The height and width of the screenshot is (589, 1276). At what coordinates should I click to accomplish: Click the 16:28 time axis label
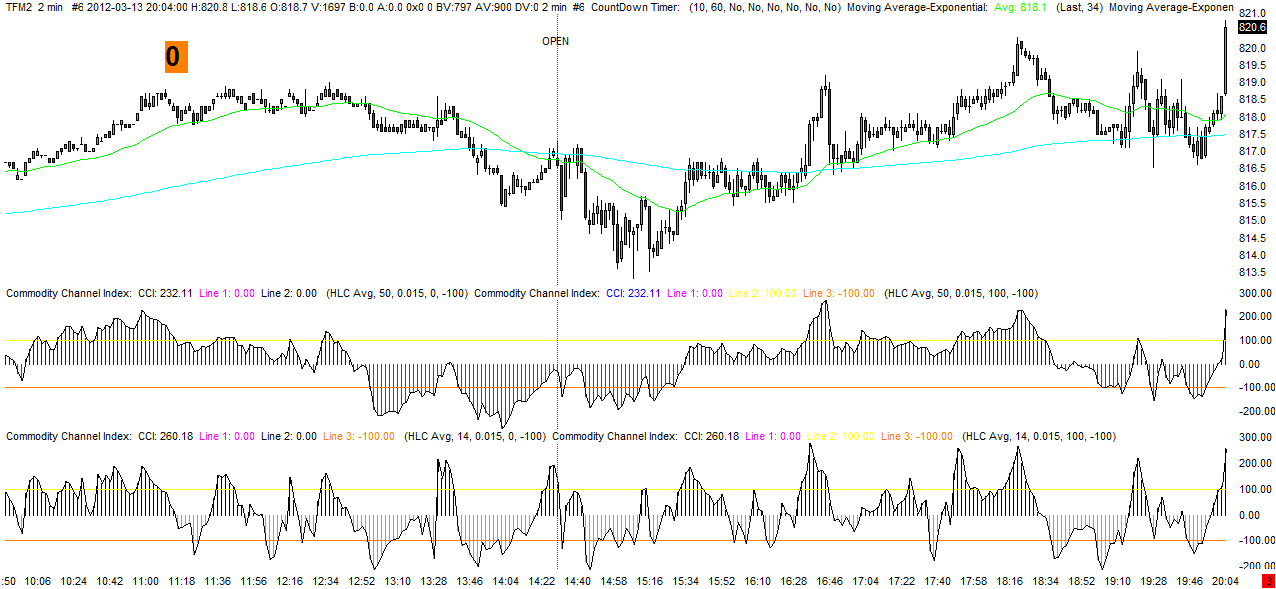click(794, 581)
